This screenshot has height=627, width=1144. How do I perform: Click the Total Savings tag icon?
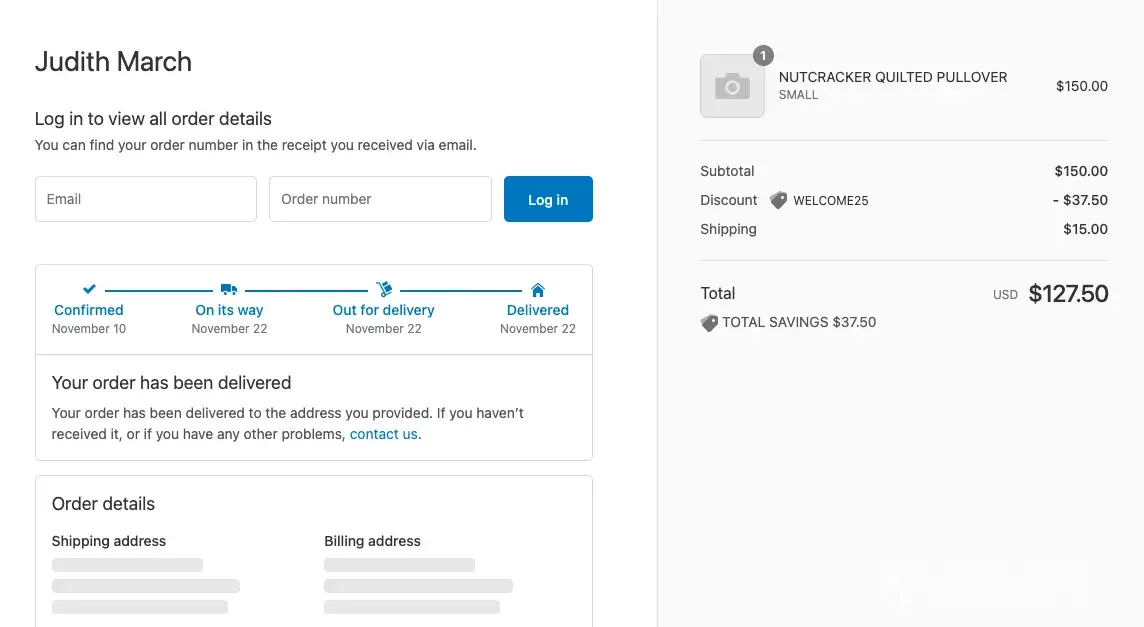click(x=709, y=323)
